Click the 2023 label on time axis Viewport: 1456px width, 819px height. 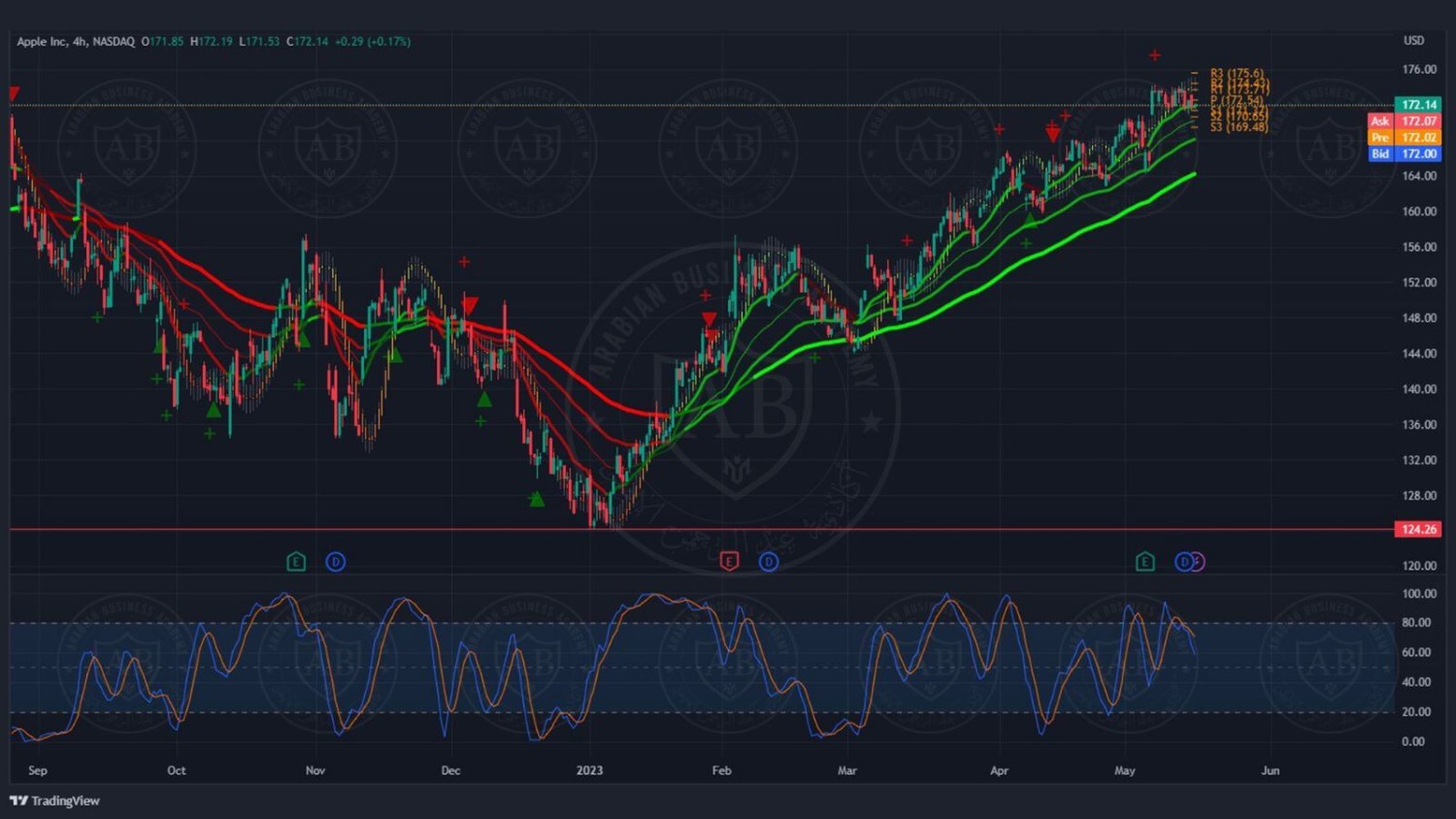click(x=589, y=770)
